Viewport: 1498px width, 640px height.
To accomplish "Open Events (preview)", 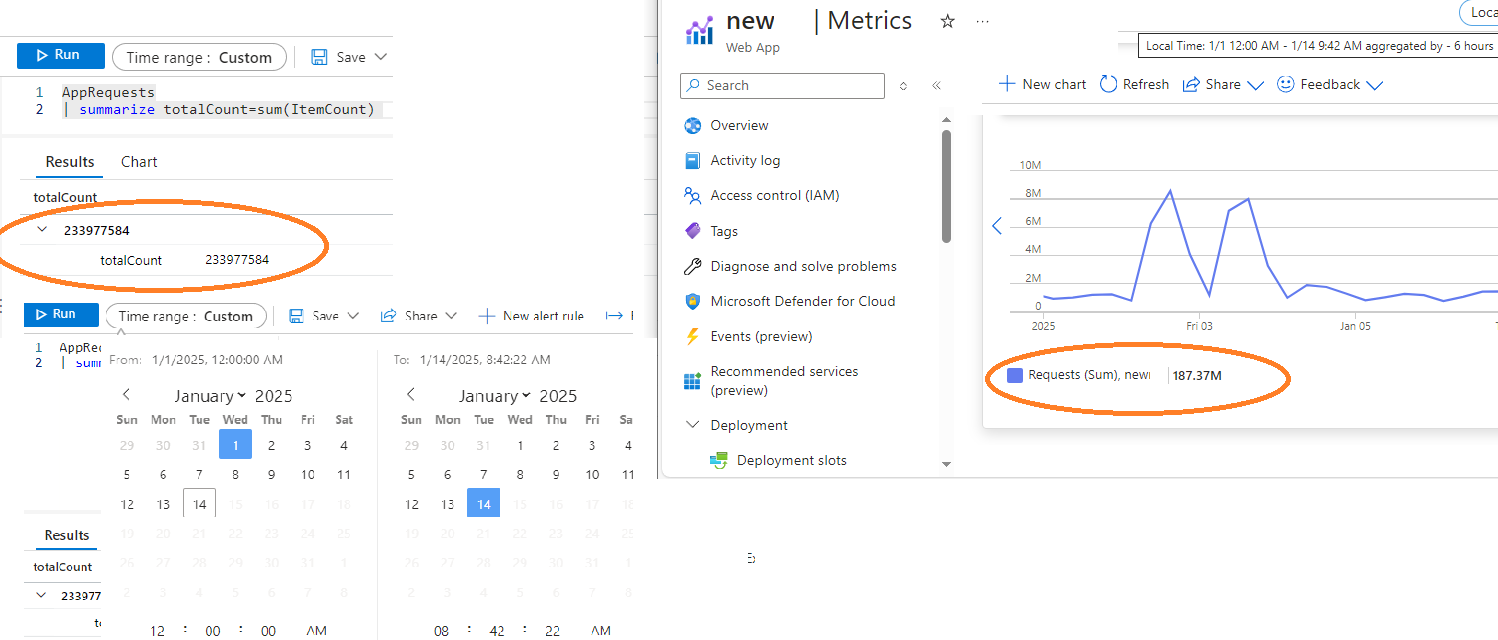I will 761,336.
